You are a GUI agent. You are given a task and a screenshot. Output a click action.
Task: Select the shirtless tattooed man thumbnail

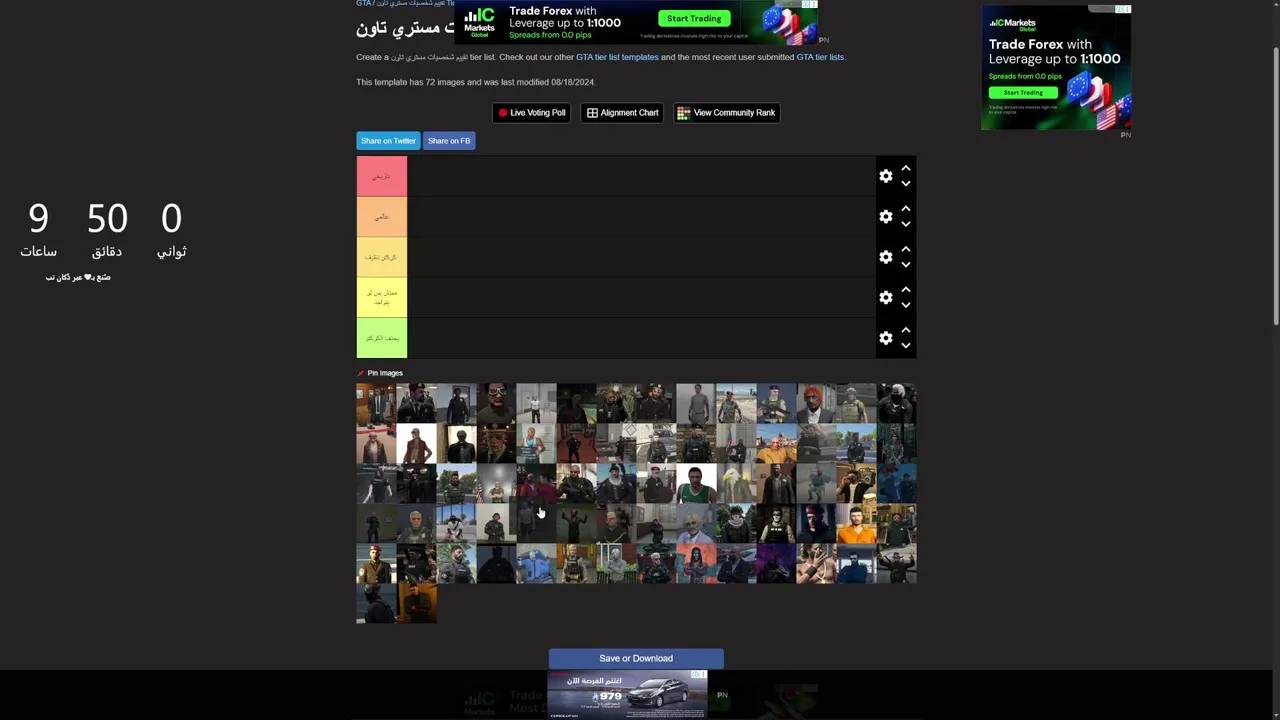[x=816, y=564]
